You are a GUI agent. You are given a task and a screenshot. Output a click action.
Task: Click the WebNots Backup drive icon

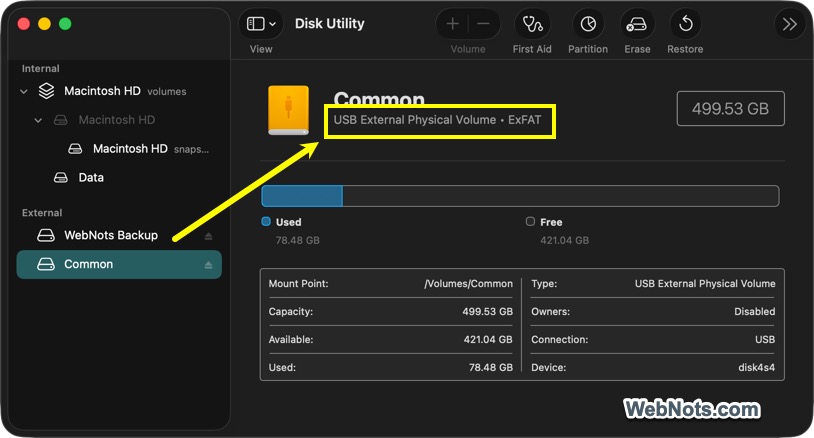tap(46, 236)
